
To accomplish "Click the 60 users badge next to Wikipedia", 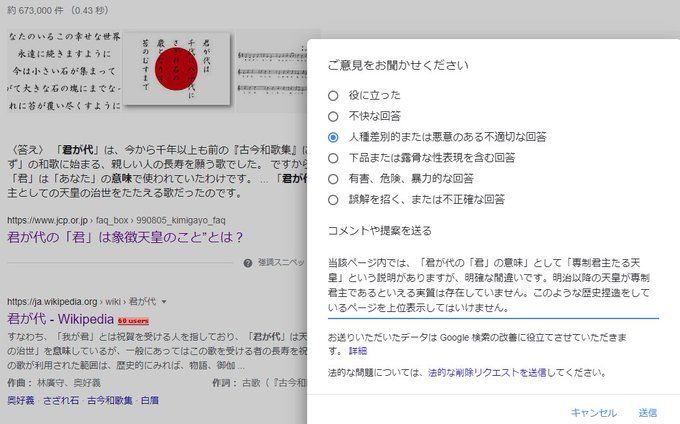I will tap(133, 321).
